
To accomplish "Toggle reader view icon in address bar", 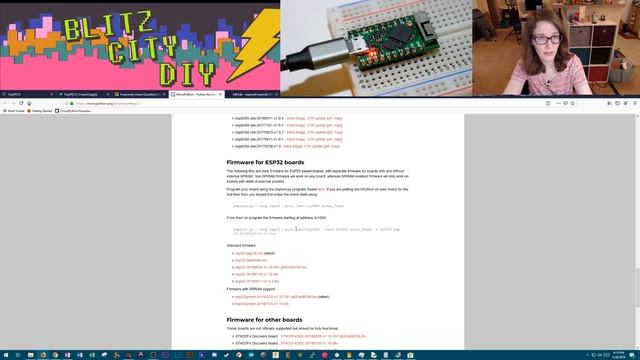I will click(x=548, y=104).
